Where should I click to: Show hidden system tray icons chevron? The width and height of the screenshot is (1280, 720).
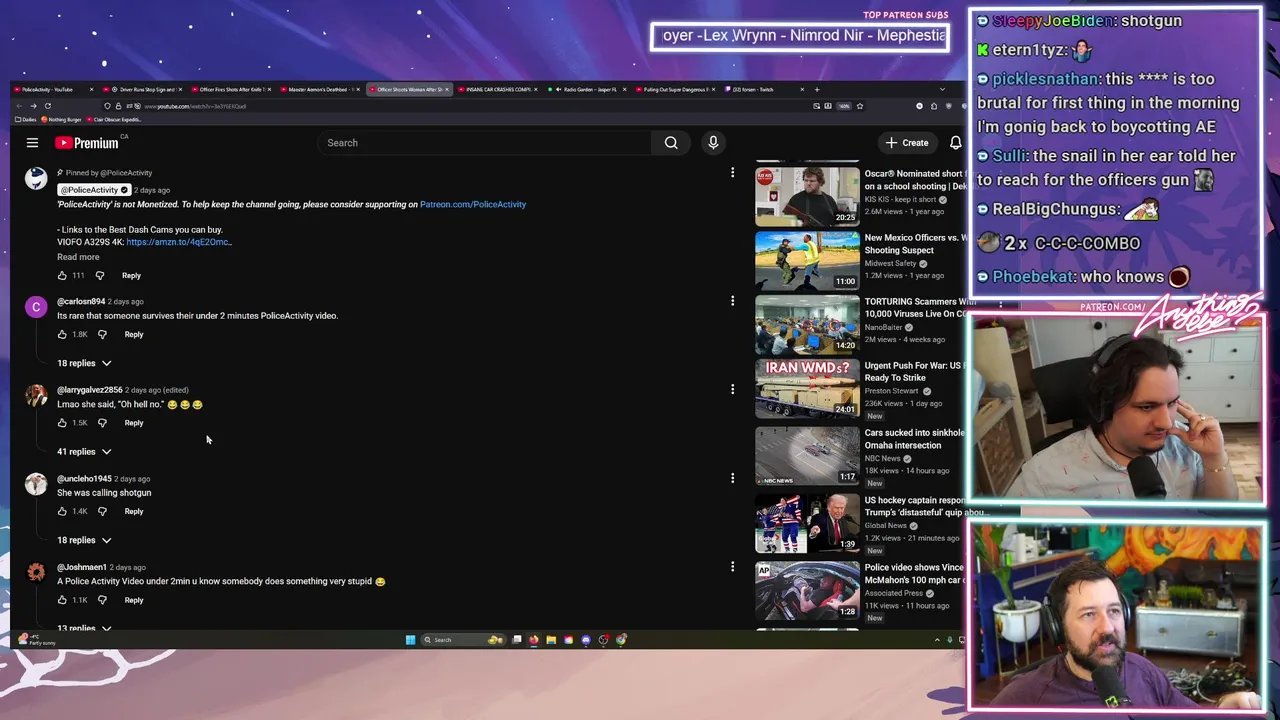click(x=937, y=640)
